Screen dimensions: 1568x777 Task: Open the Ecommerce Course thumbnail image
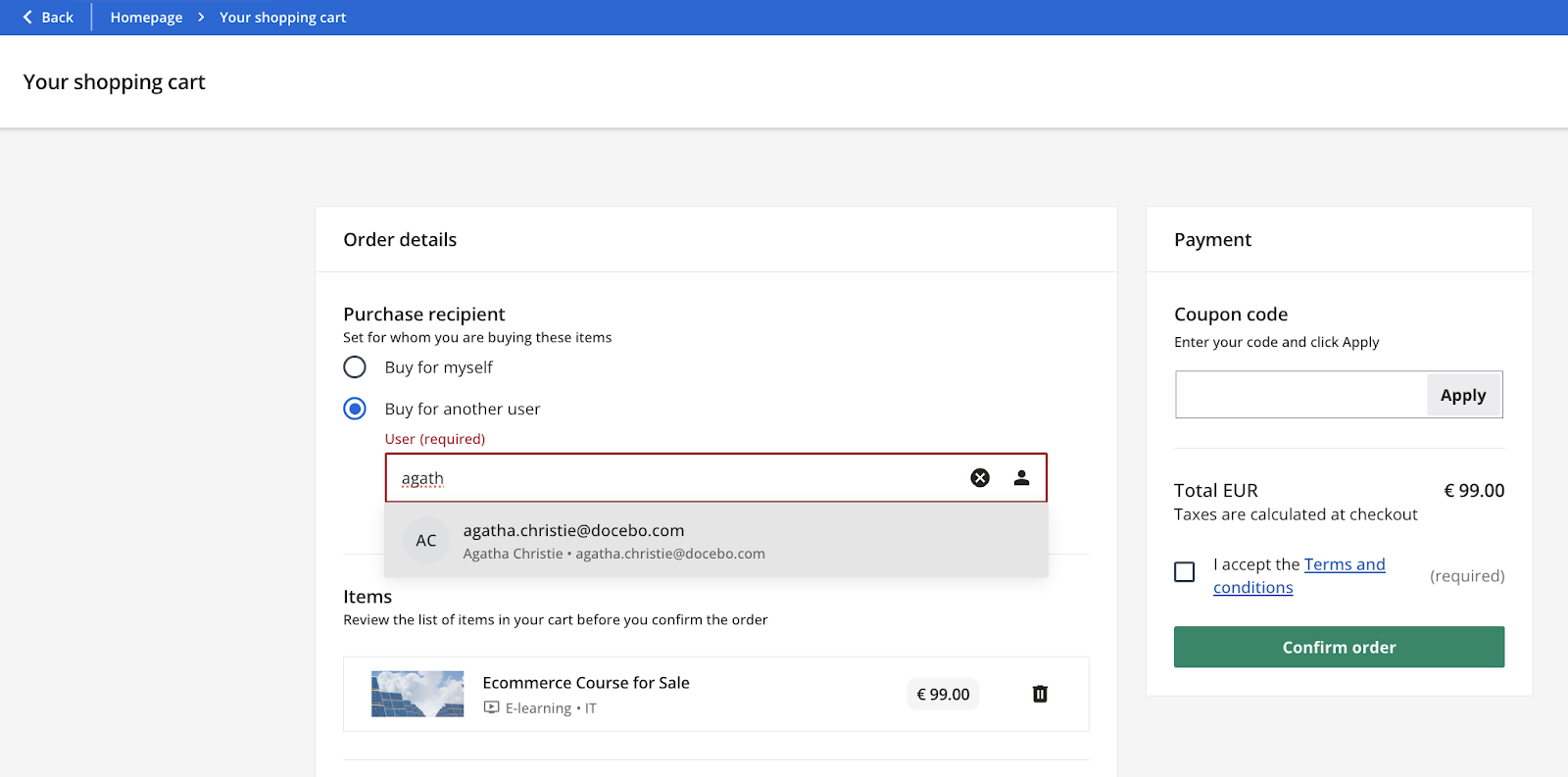pos(417,694)
